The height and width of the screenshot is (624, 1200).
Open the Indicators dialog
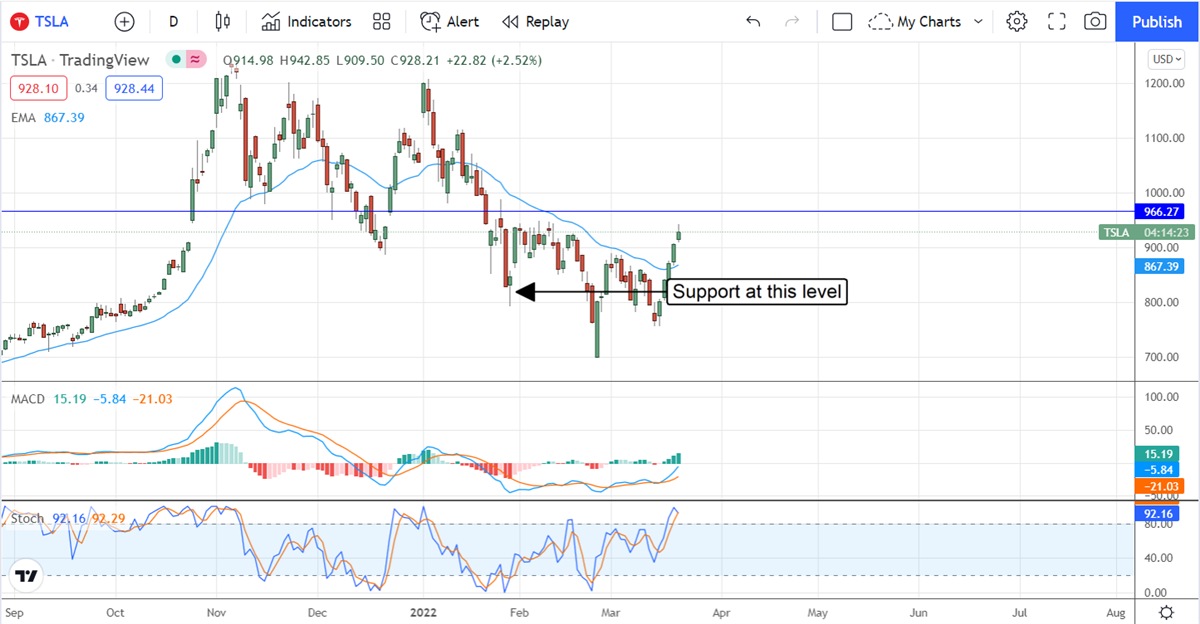tap(307, 21)
